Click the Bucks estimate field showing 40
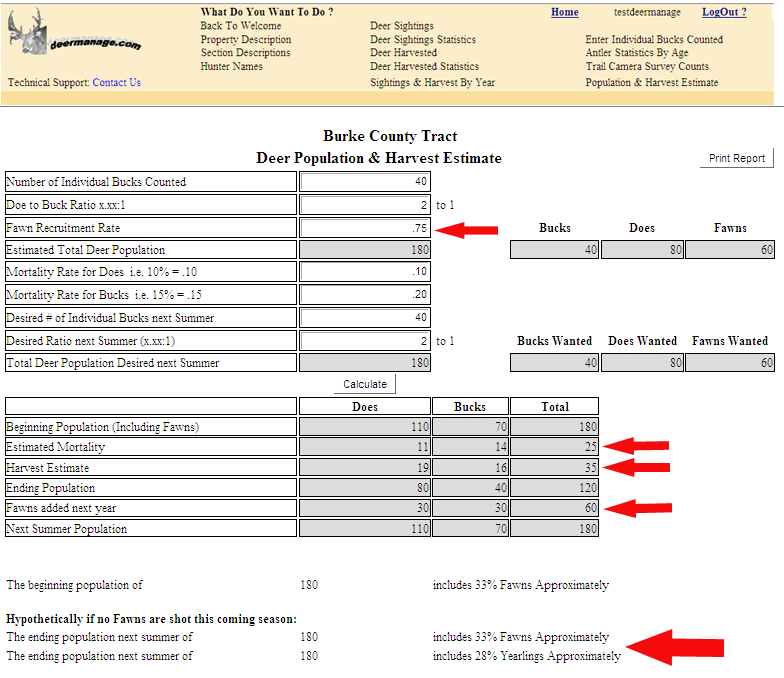 pyautogui.click(x=554, y=250)
